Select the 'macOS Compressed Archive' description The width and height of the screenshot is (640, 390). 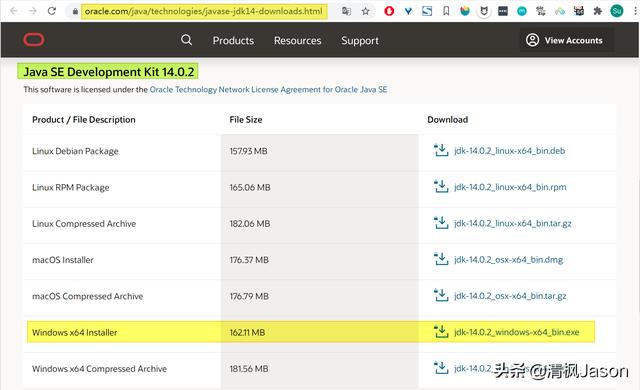88,296
